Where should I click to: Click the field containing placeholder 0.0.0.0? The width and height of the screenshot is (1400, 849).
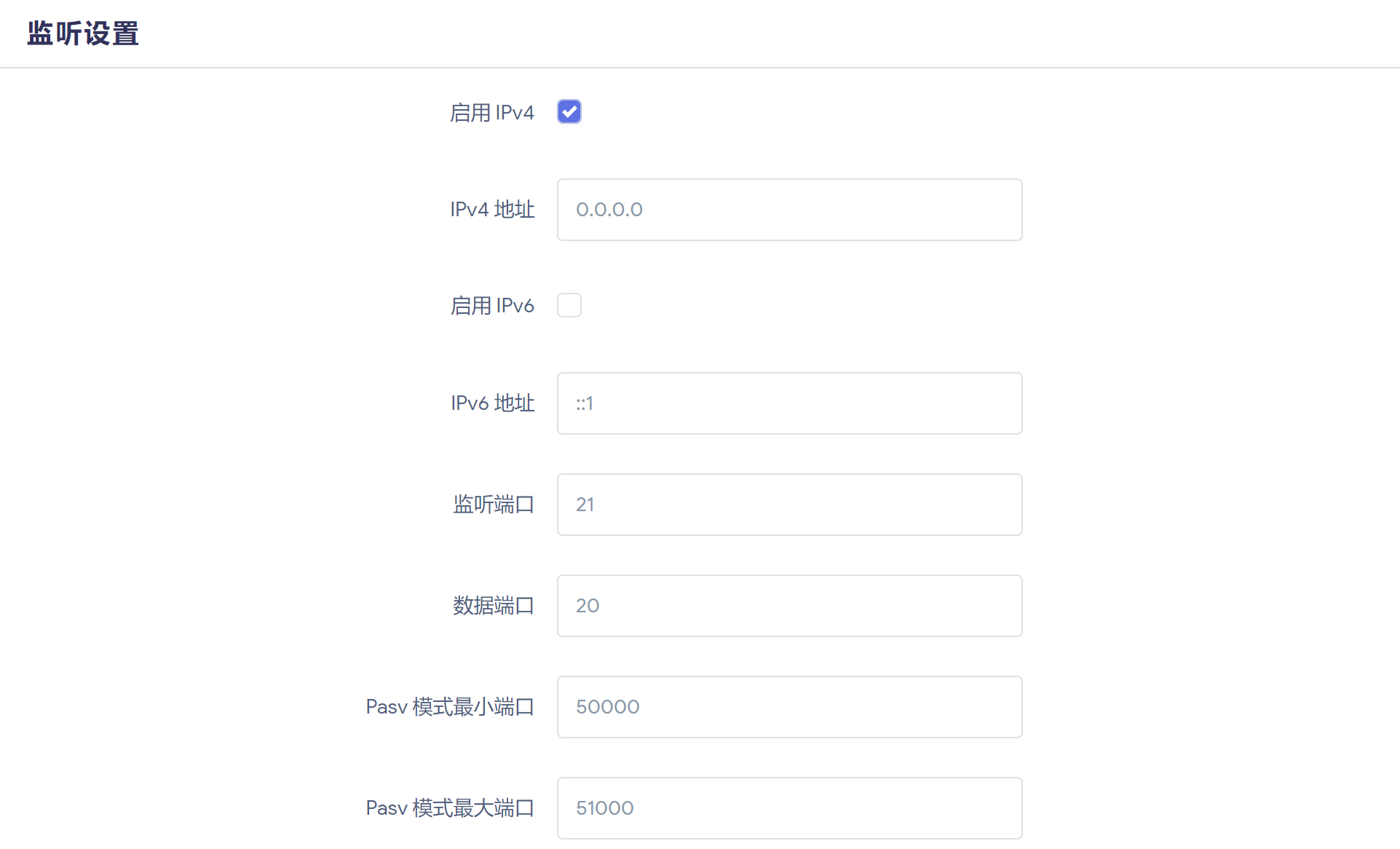pos(788,210)
